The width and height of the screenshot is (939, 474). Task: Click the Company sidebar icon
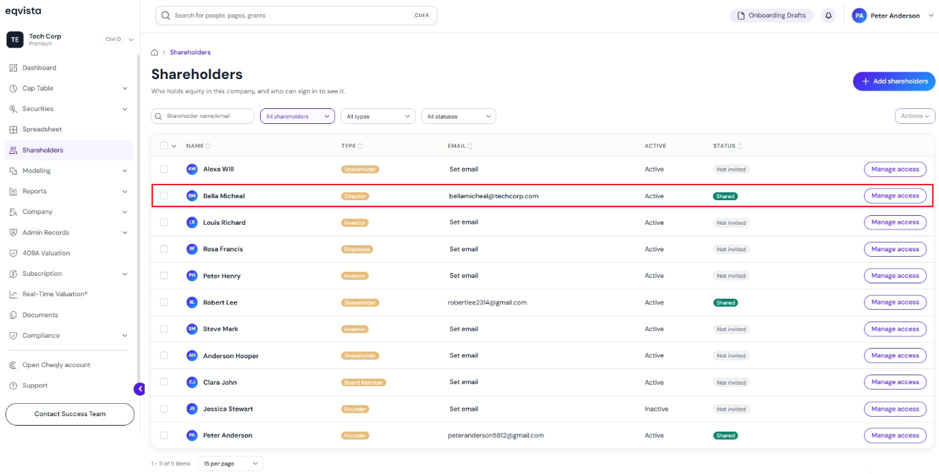click(x=13, y=212)
